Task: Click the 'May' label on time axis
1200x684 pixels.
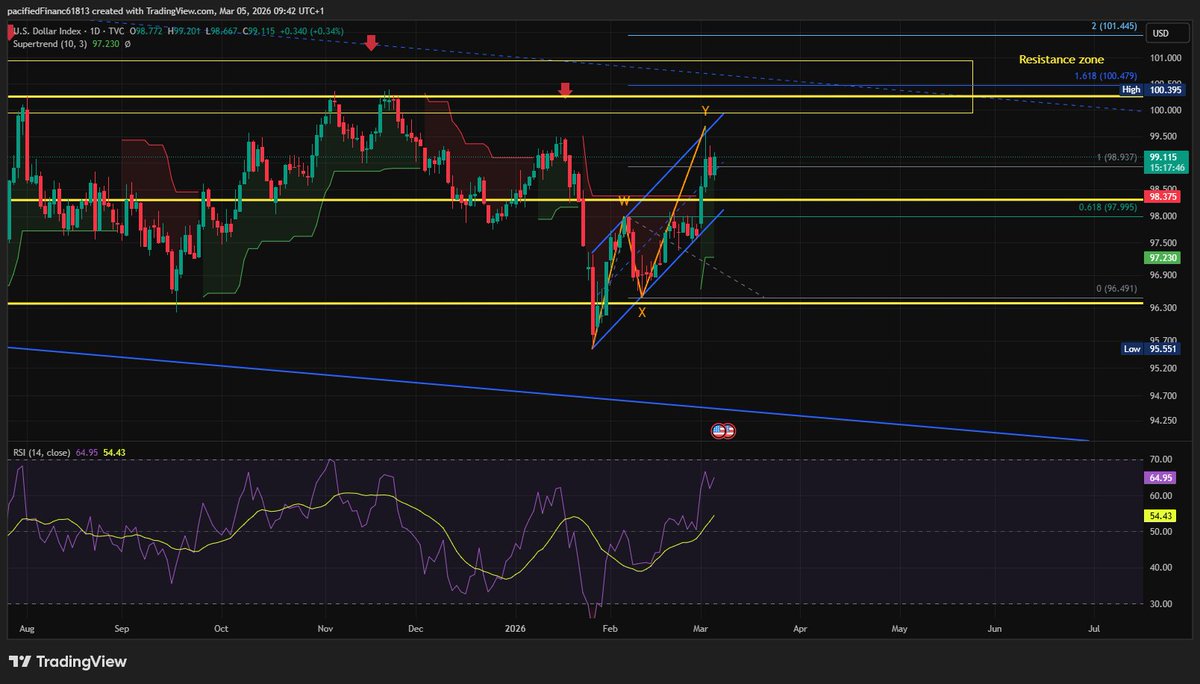Action: (x=899, y=630)
